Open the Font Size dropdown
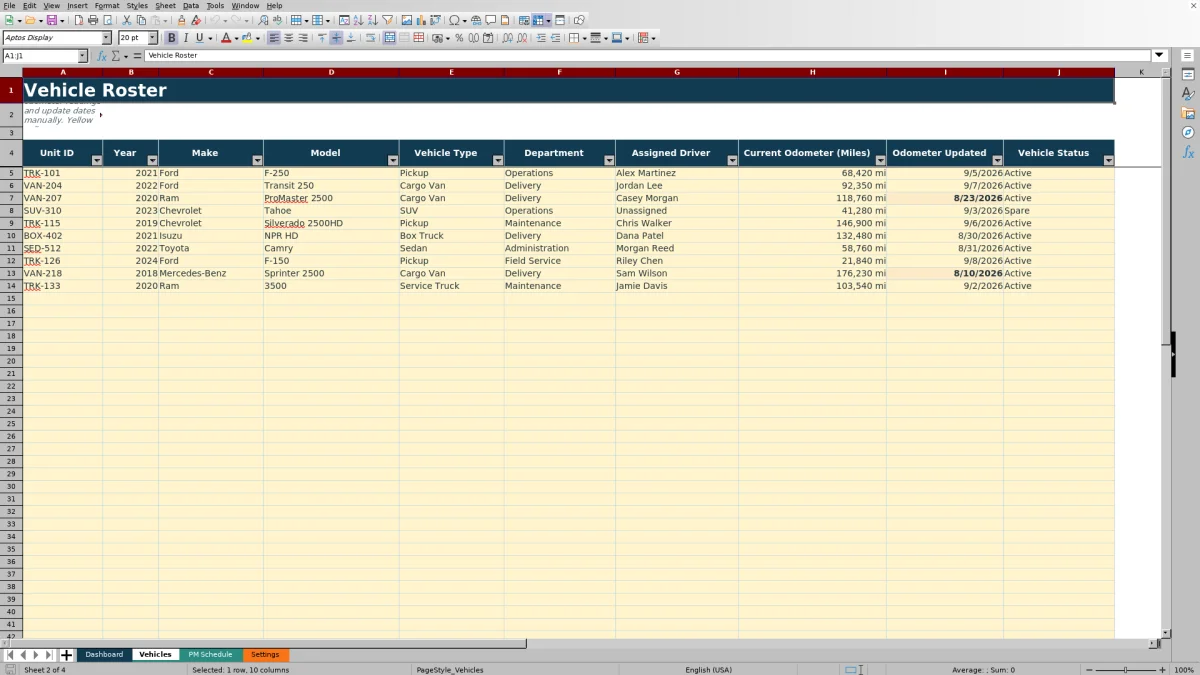This screenshot has width=1200, height=675. (x=153, y=38)
